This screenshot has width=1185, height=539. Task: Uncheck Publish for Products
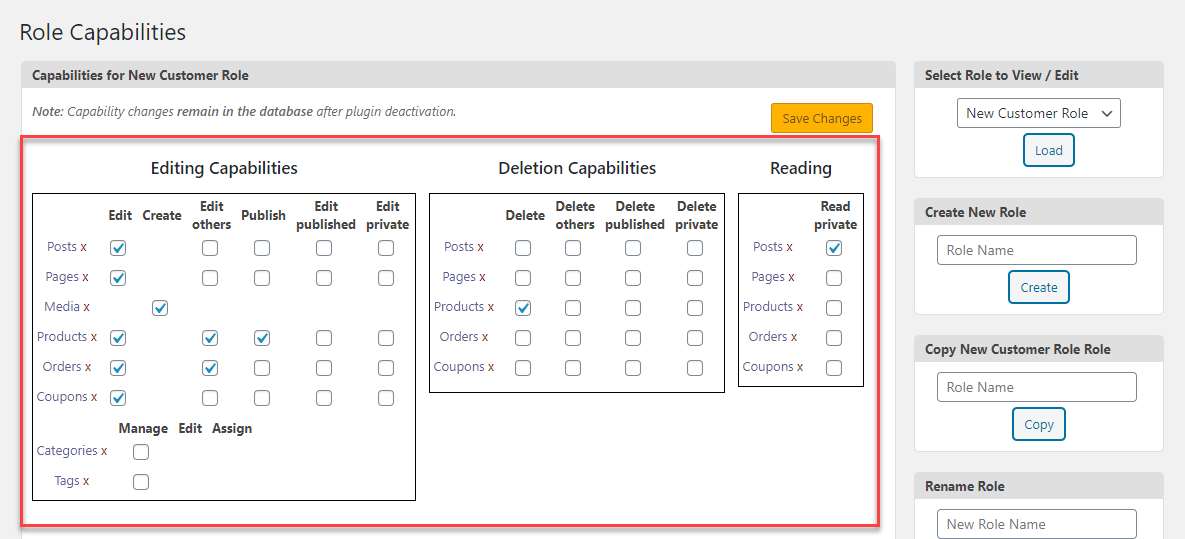pos(262,338)
